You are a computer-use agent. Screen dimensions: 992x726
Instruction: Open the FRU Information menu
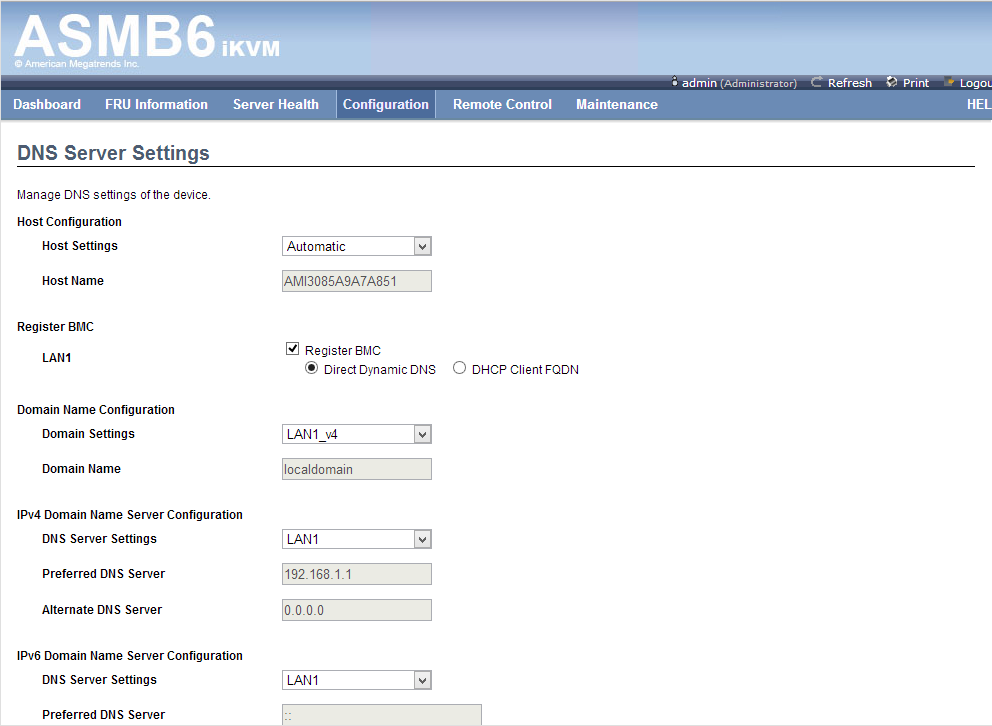coord(156,104)
